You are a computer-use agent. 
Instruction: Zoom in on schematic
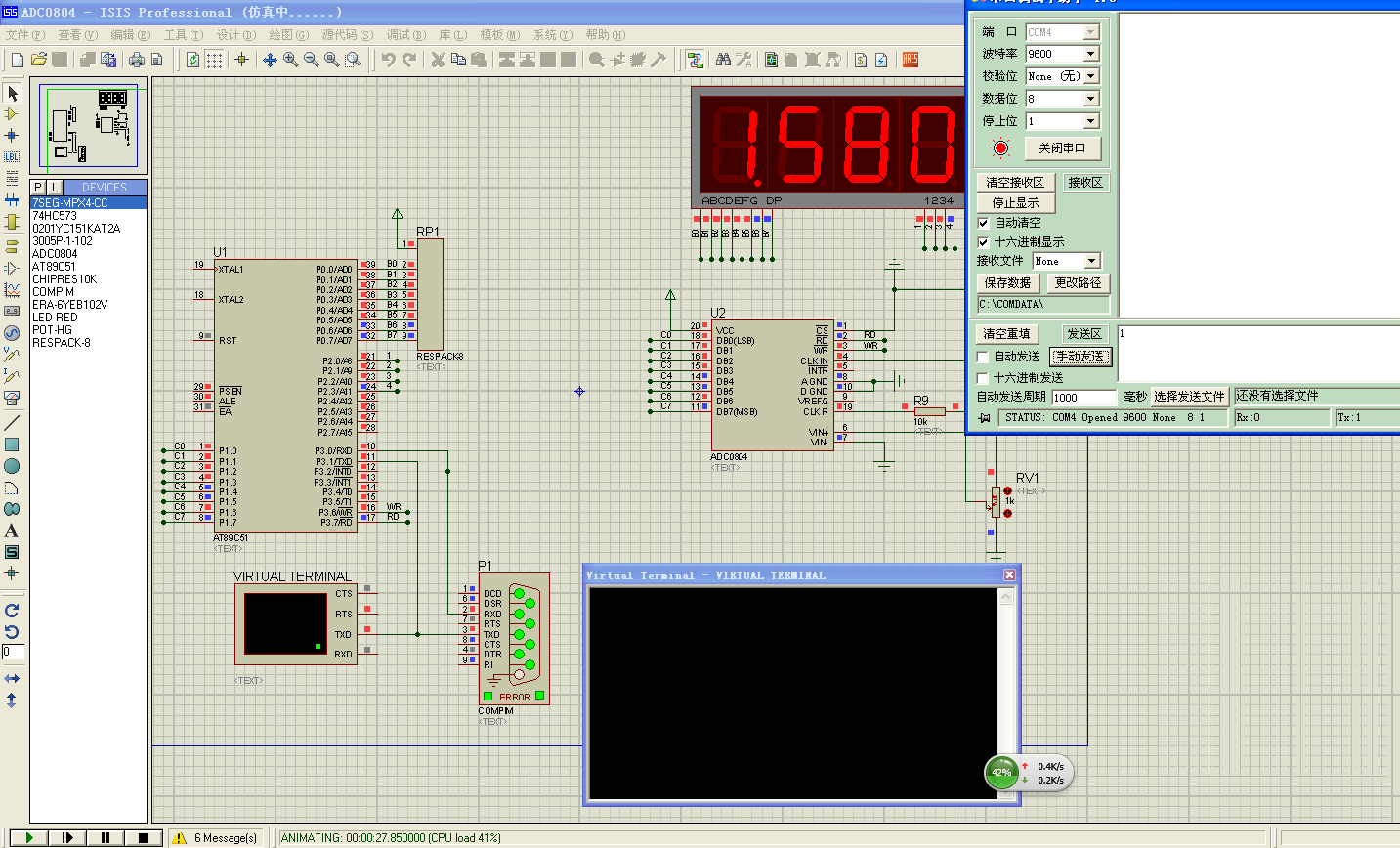click(x=290, y=60)
